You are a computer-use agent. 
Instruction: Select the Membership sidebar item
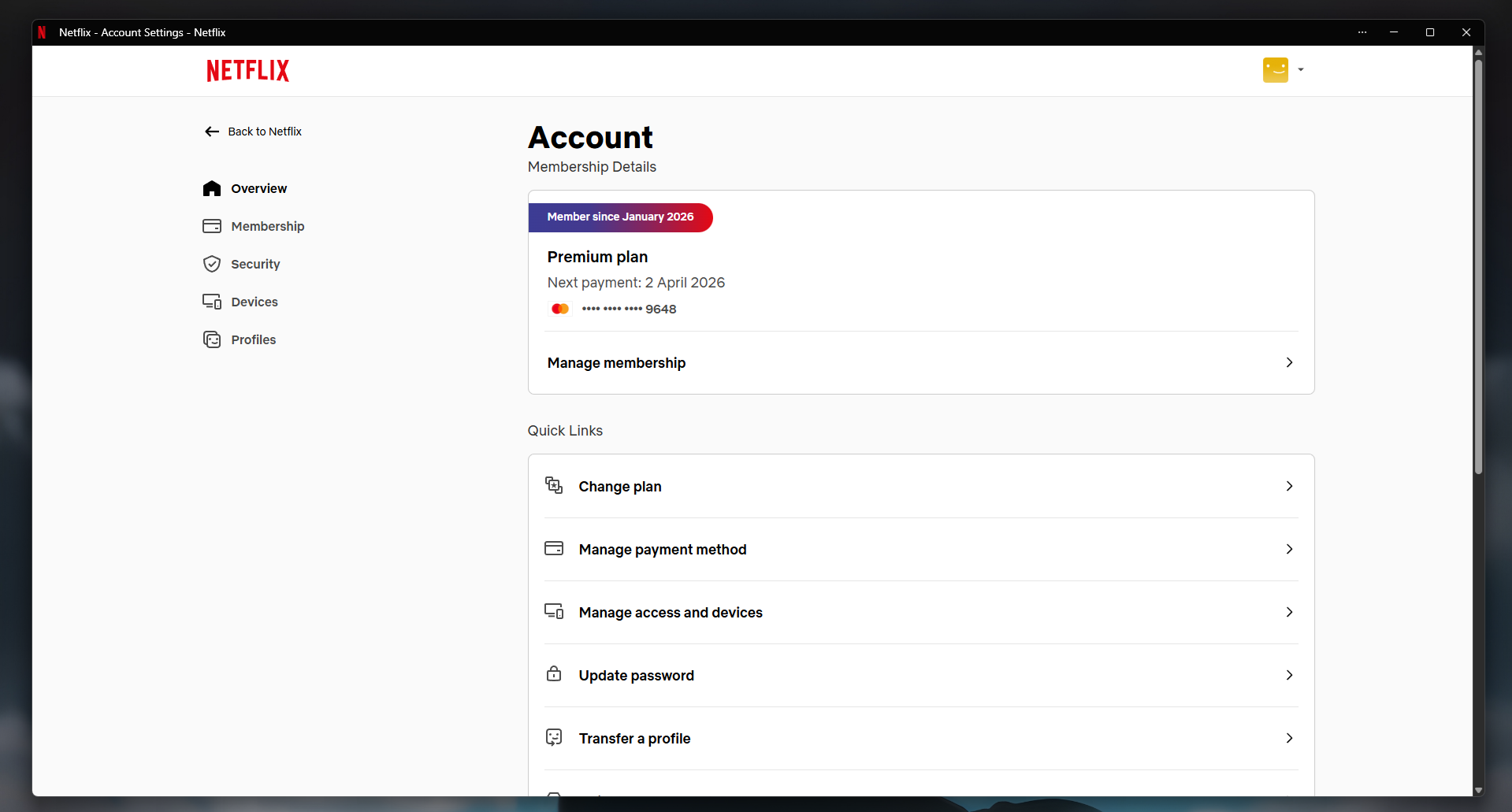pos(267,227)
